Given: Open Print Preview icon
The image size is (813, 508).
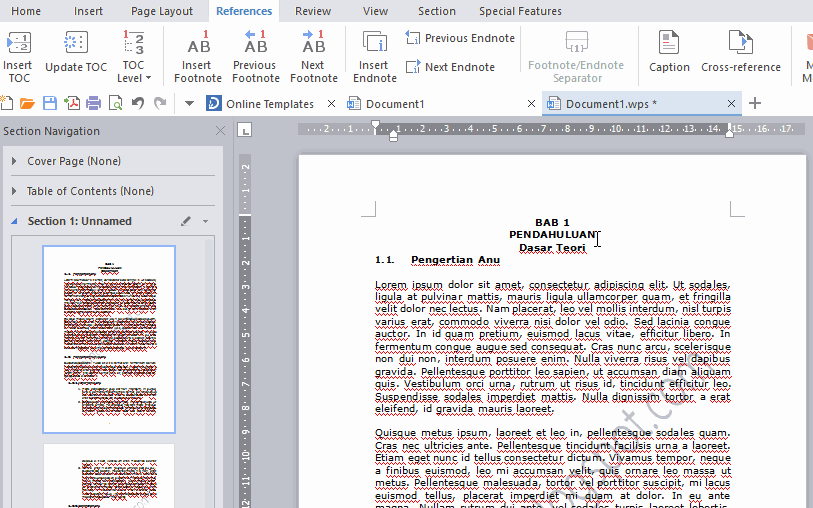Looking at the screenshot, I should click(116, 103).
